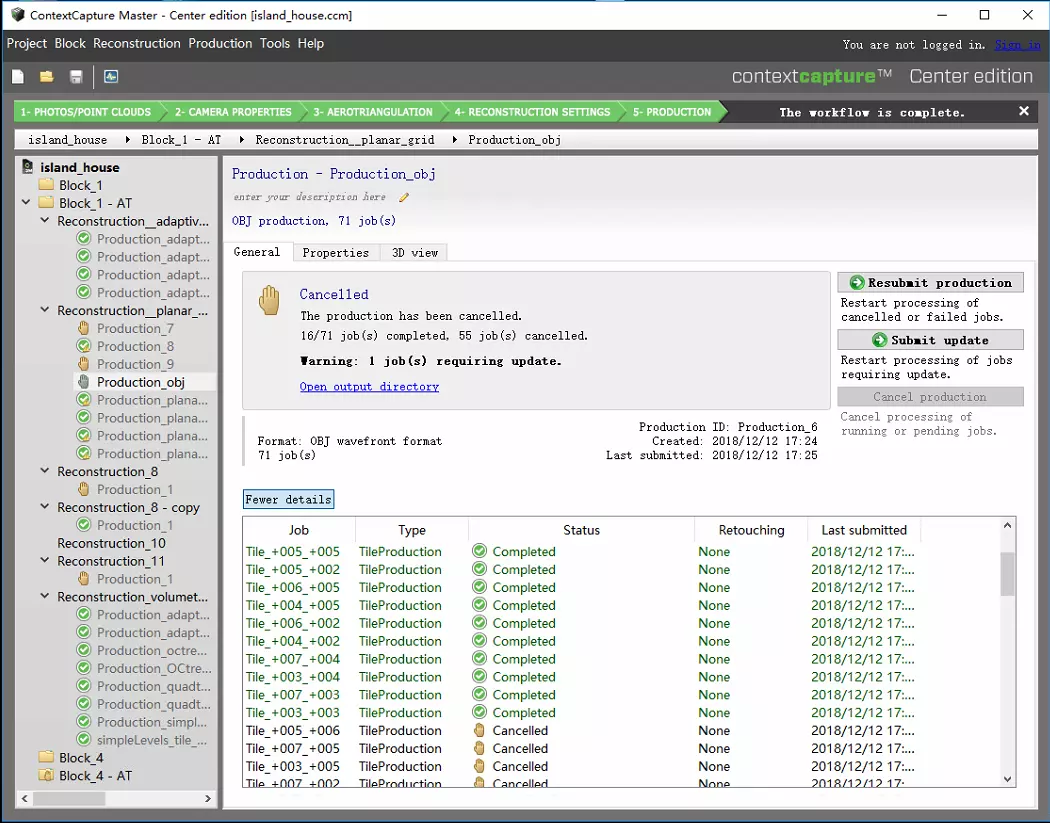The width and height of the screenshot is (1050, 823).
Task: Click the Resubmit production button
Action: tap(930, 283)
